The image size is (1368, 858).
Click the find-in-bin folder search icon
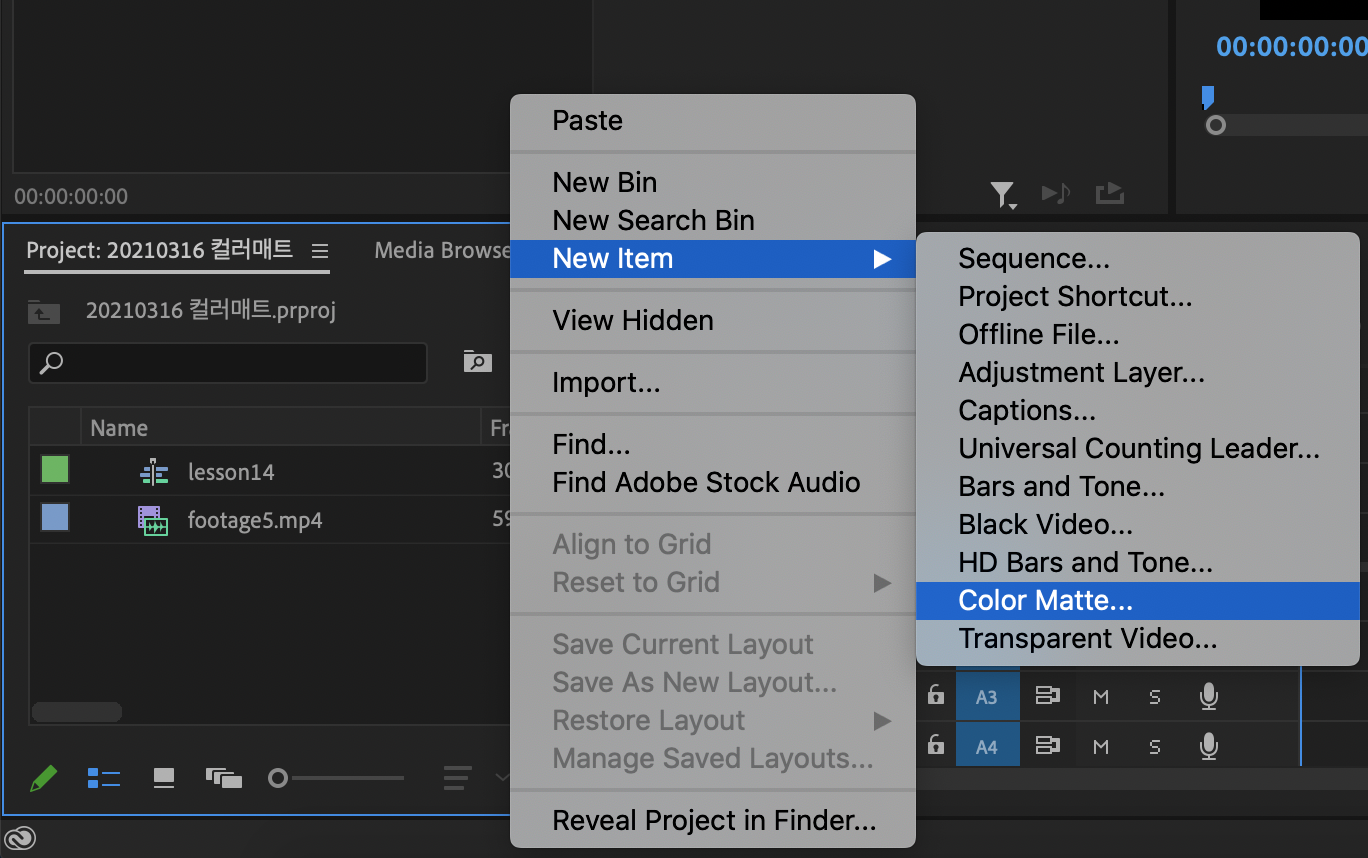[x=478, y=362]
